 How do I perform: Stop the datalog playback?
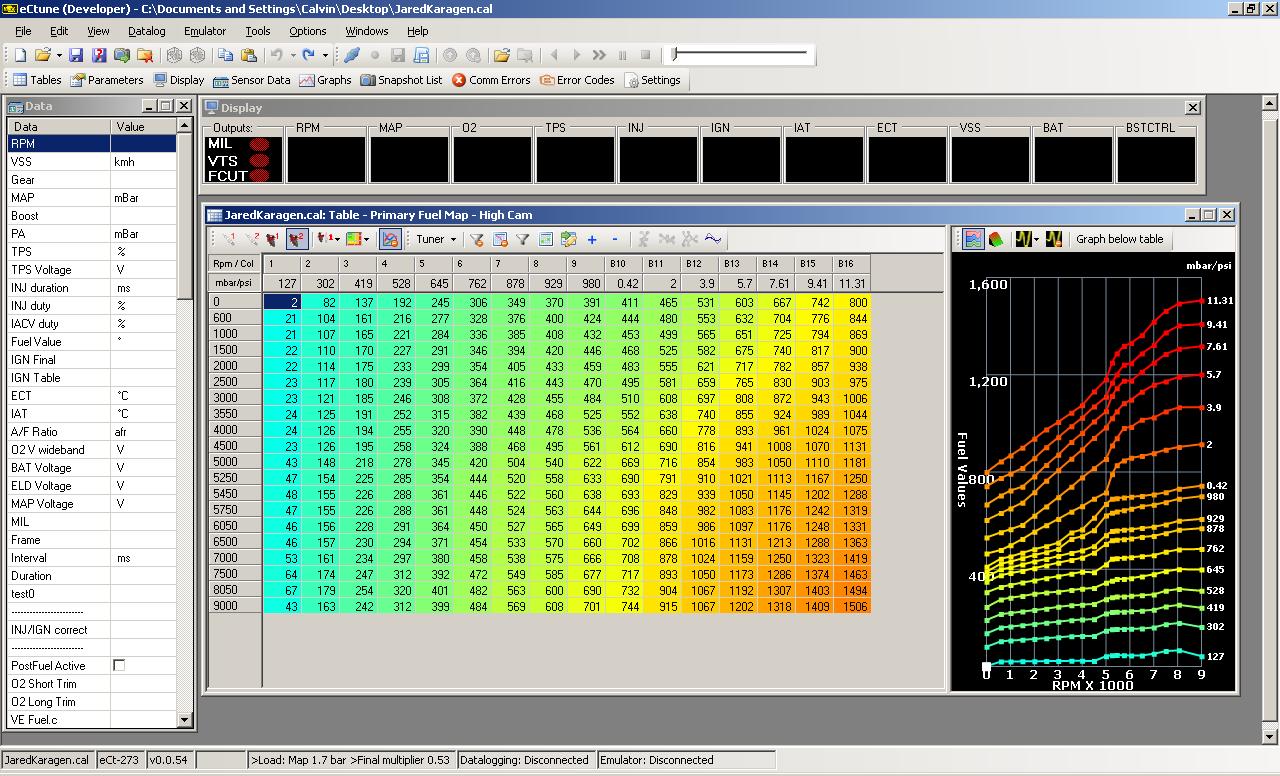[645, 55]
